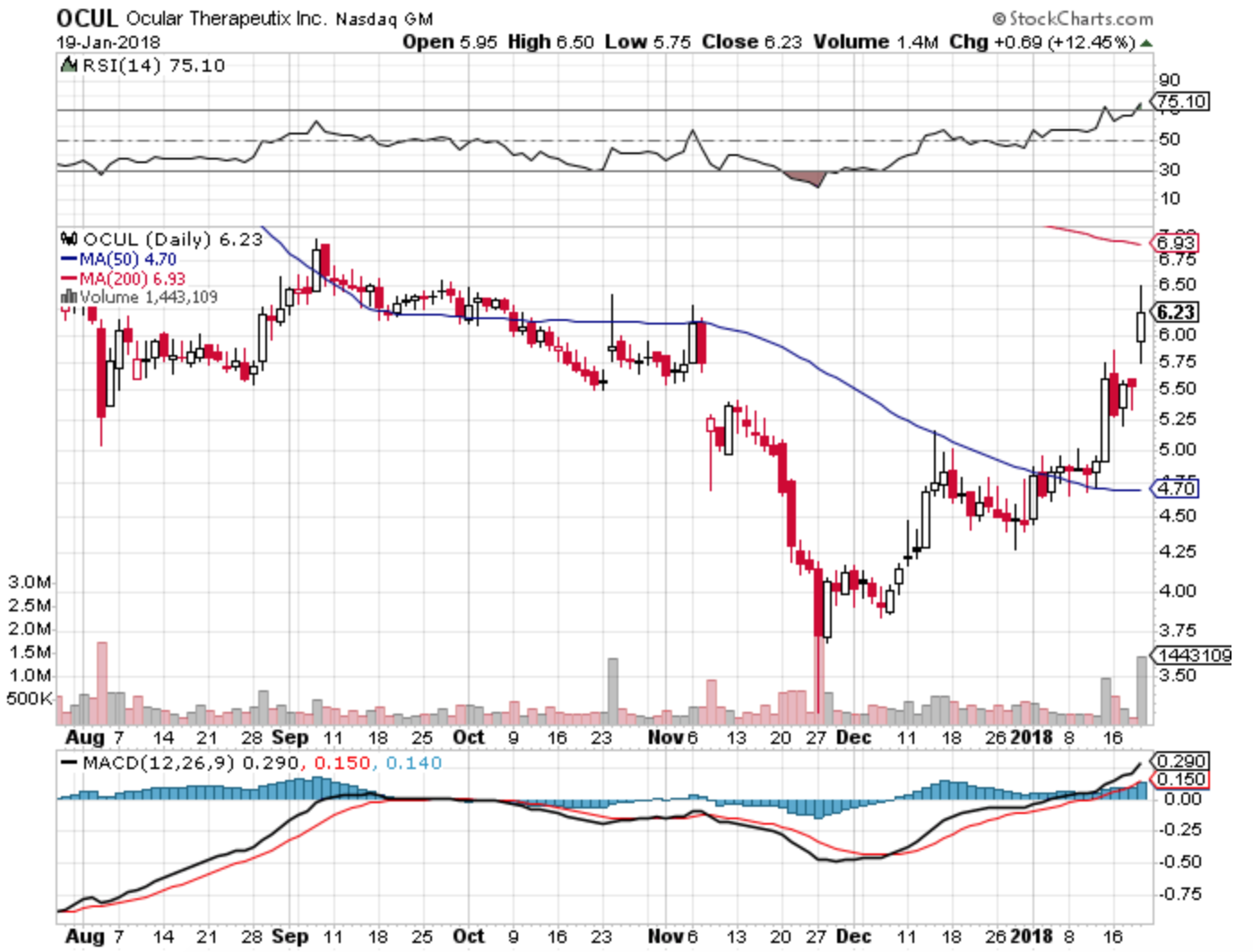Viewport: 1253px width, 952px height.
Task: Click the green up-arrow next to Chg
Action: pos(1146,43)
